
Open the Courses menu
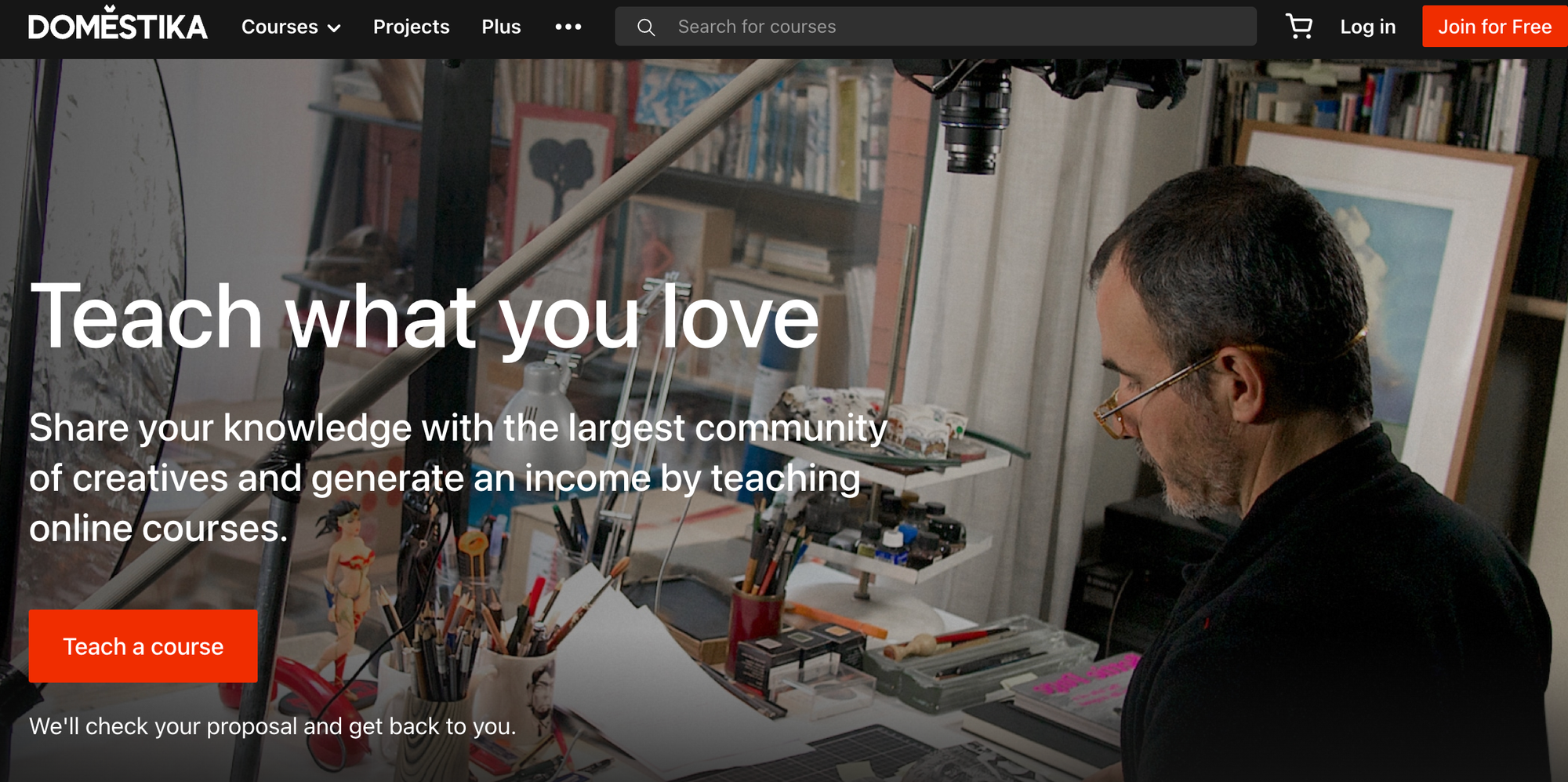pyautogui.click(x=291, y=27)
